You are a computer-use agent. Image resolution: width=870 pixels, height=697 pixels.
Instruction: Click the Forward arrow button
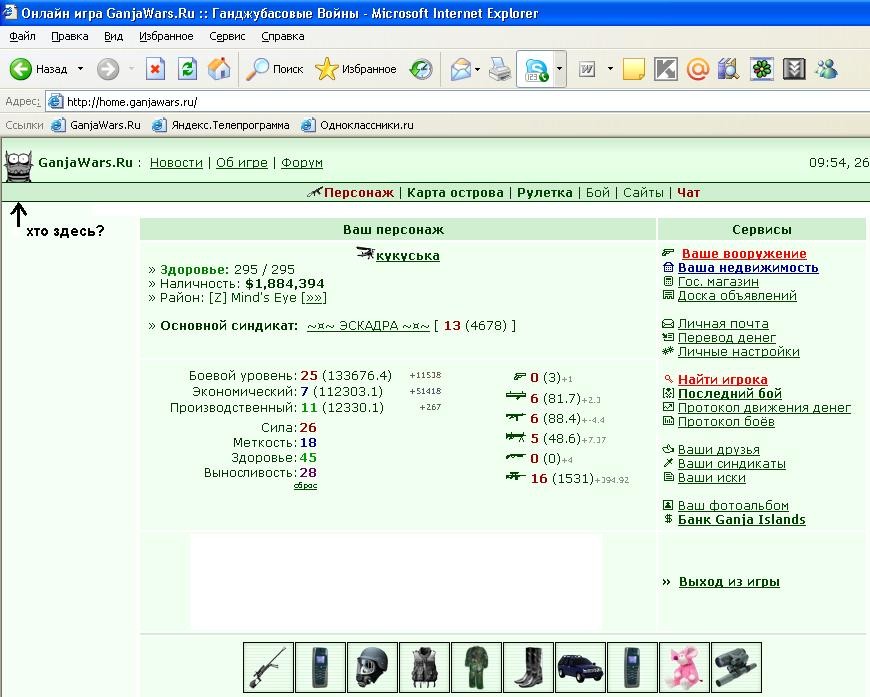tap(108, 69)
